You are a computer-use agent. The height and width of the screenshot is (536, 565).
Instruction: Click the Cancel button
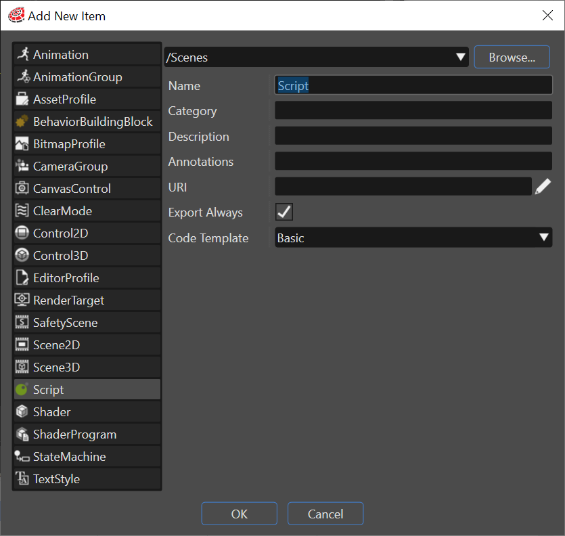(x=325, y=514)
